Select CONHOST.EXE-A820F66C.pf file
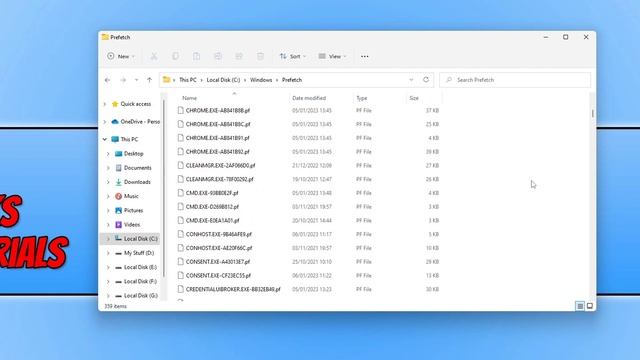This screenshot has height=360, width=640. 219,248
